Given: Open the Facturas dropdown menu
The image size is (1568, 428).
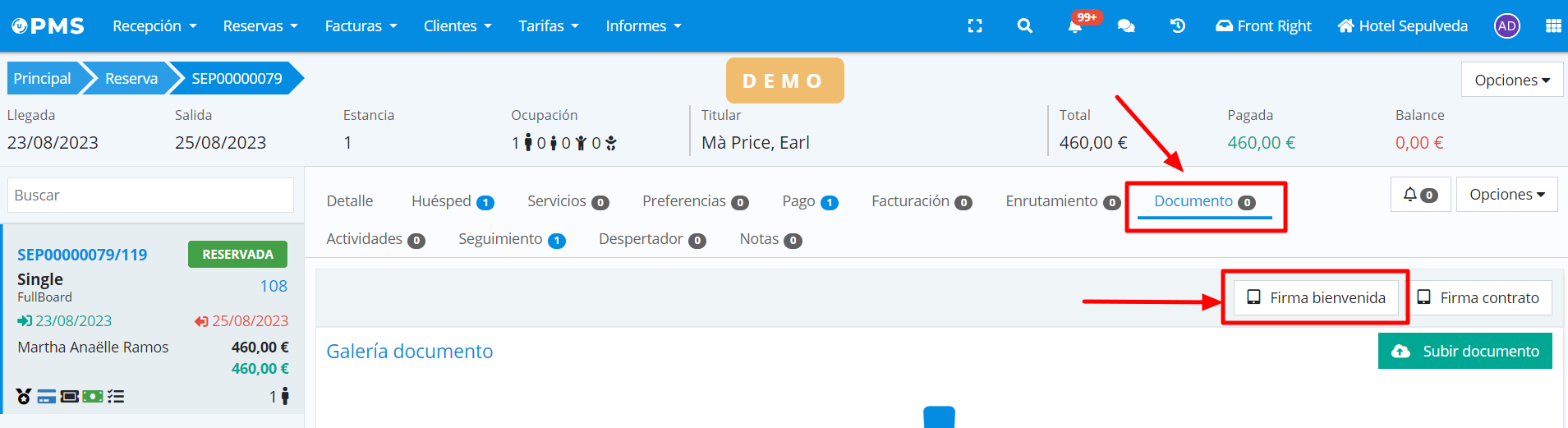Looking at the screenshot, I should tap(361, 26).
